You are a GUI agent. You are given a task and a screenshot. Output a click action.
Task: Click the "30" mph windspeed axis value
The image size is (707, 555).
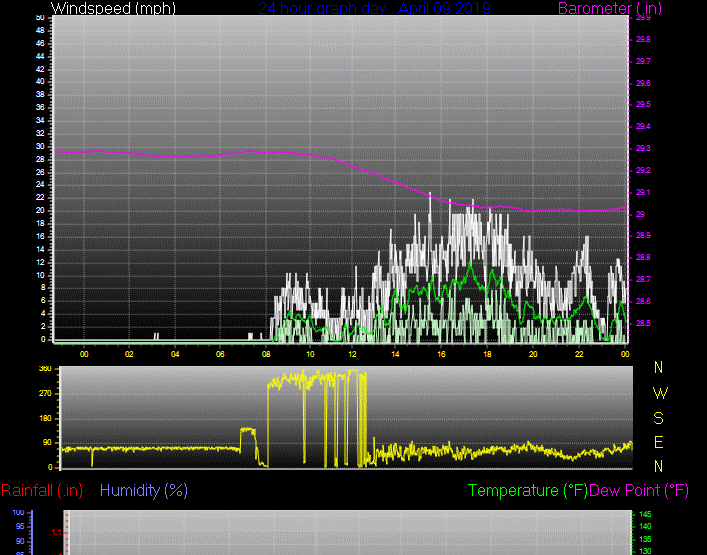point(40,147)
